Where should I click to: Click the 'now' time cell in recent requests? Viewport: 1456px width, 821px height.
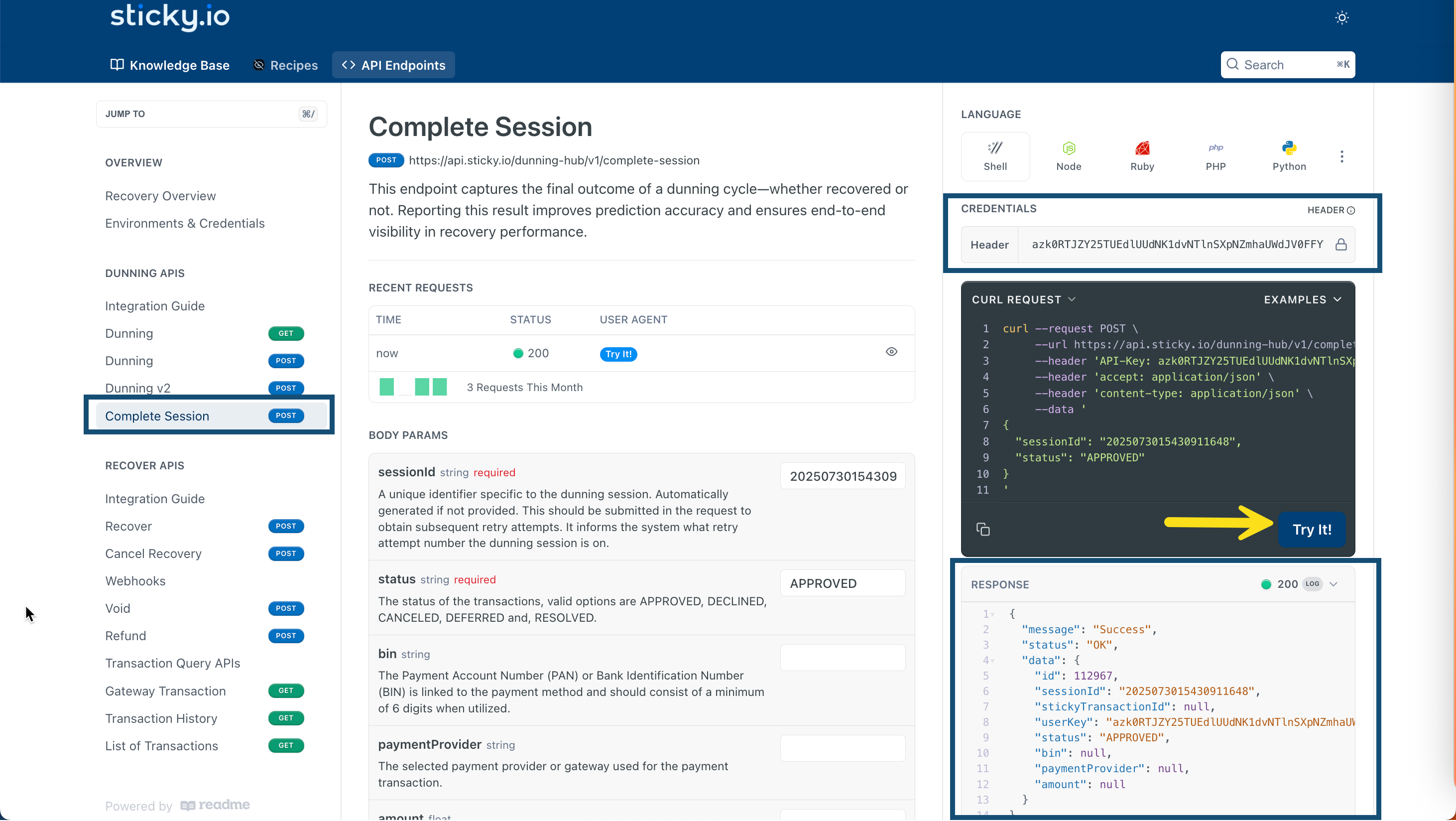pyautogui.click(x=387, y=353)
